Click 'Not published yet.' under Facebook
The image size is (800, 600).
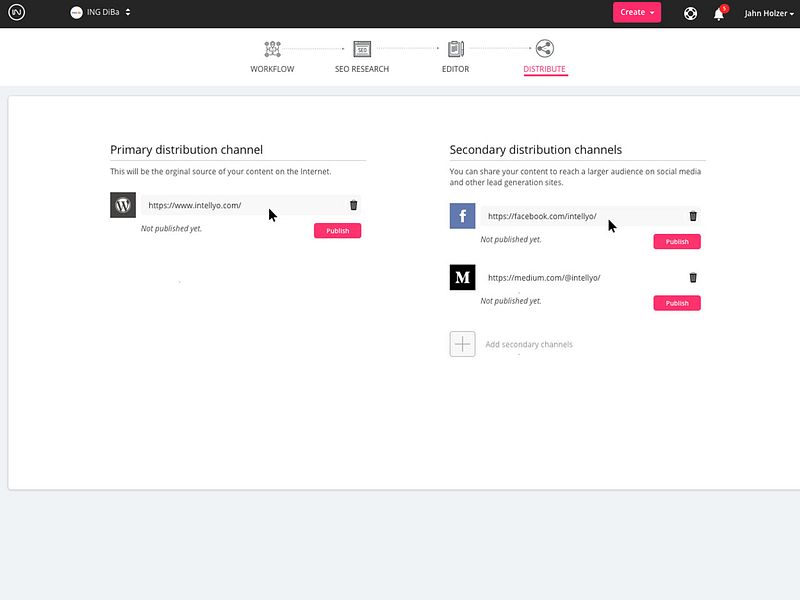pyautogui.click(x=511, y=239)
